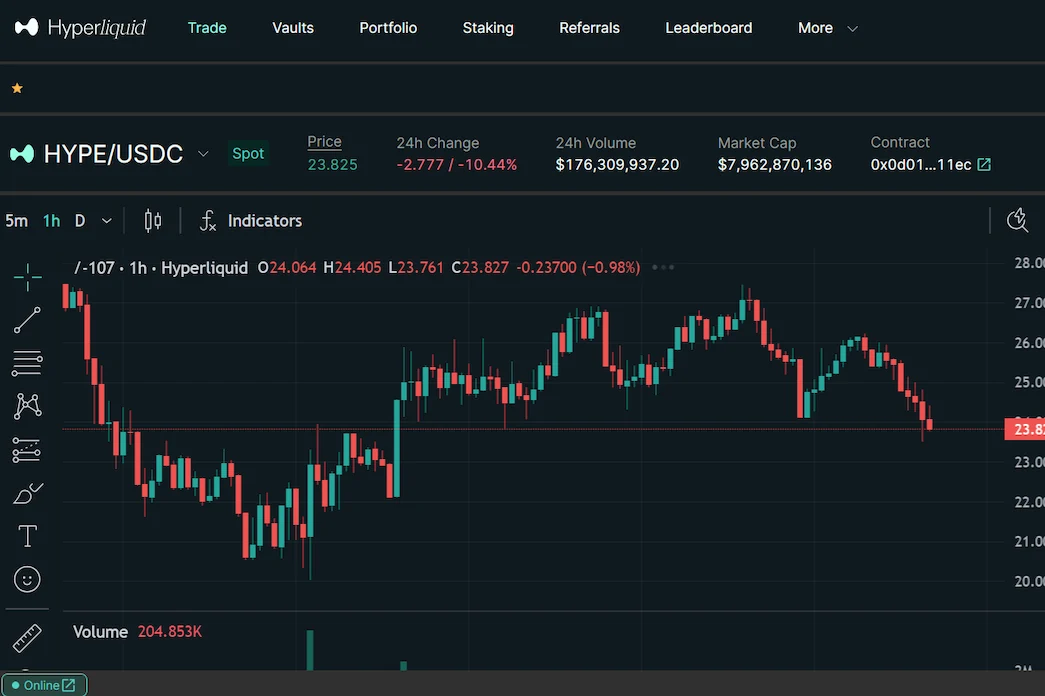Select the ruler measure tool
Screen dimensions: 1045x696
27,638
